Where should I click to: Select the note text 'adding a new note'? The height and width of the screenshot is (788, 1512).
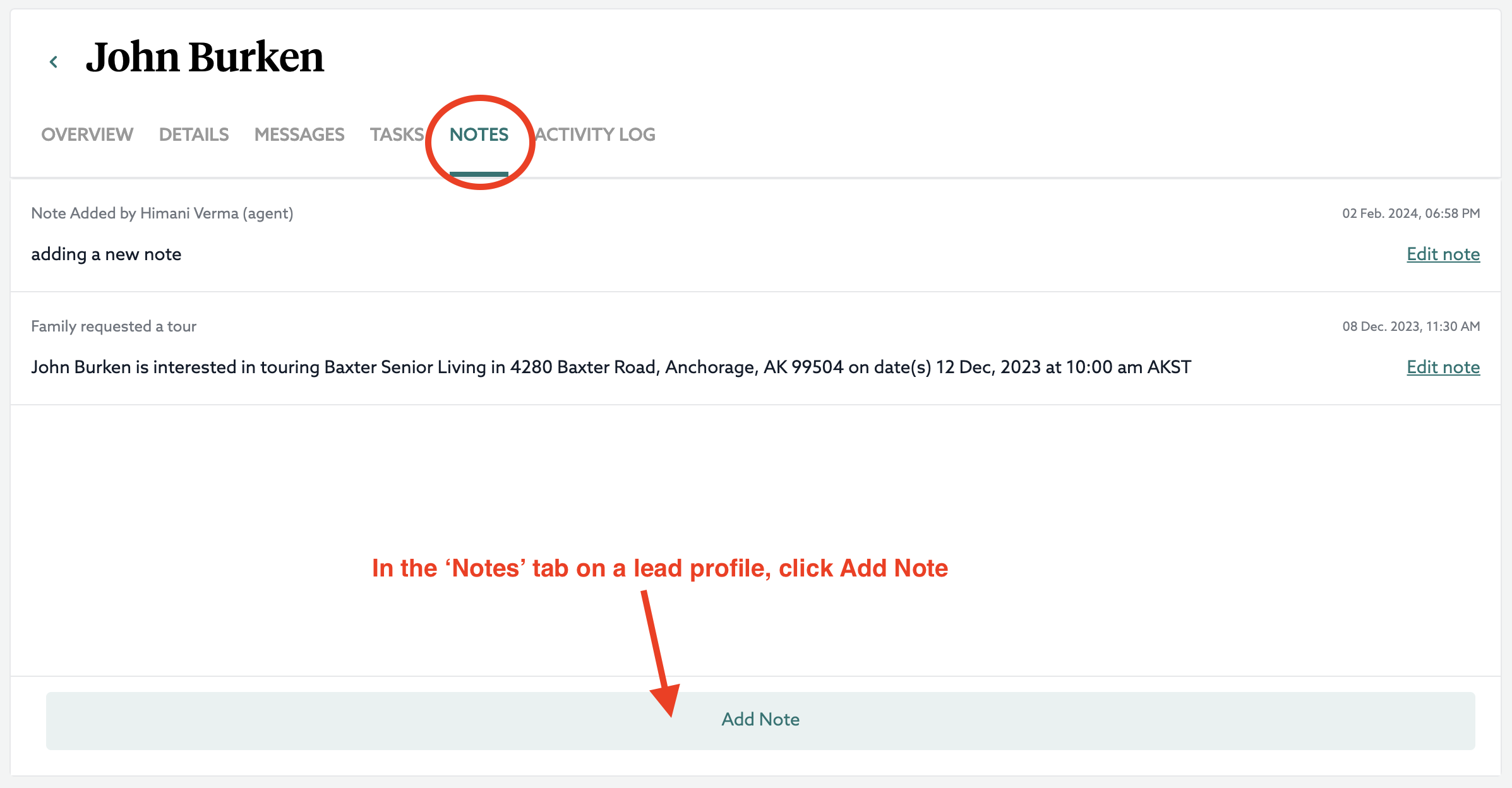tap(106, 254)
